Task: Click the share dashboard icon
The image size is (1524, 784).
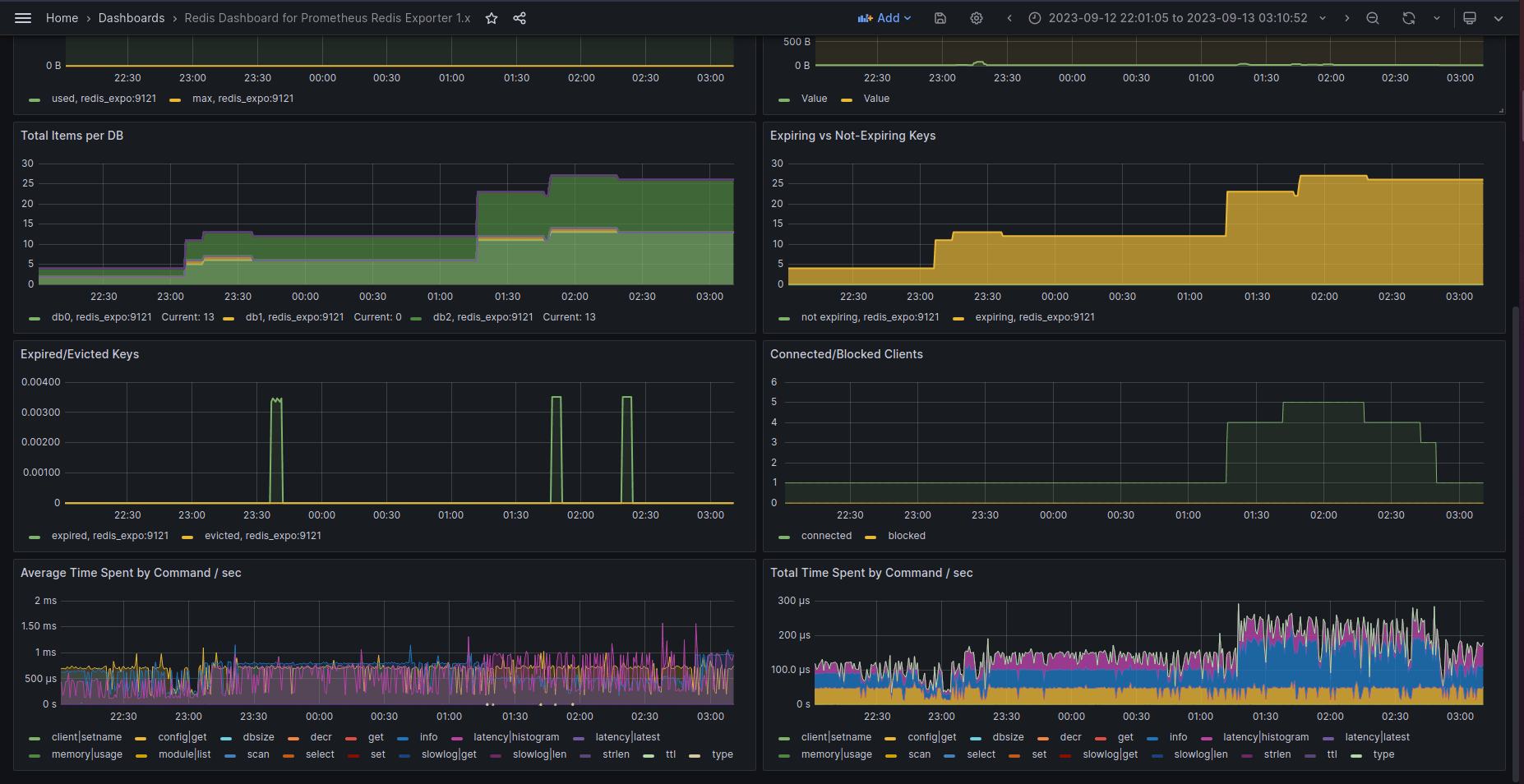Action: 520,18
